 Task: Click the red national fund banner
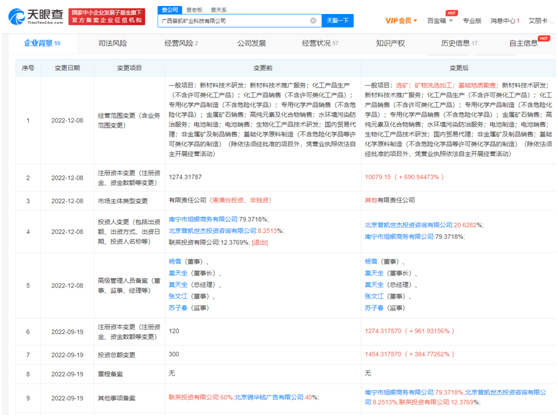point(107,16)
